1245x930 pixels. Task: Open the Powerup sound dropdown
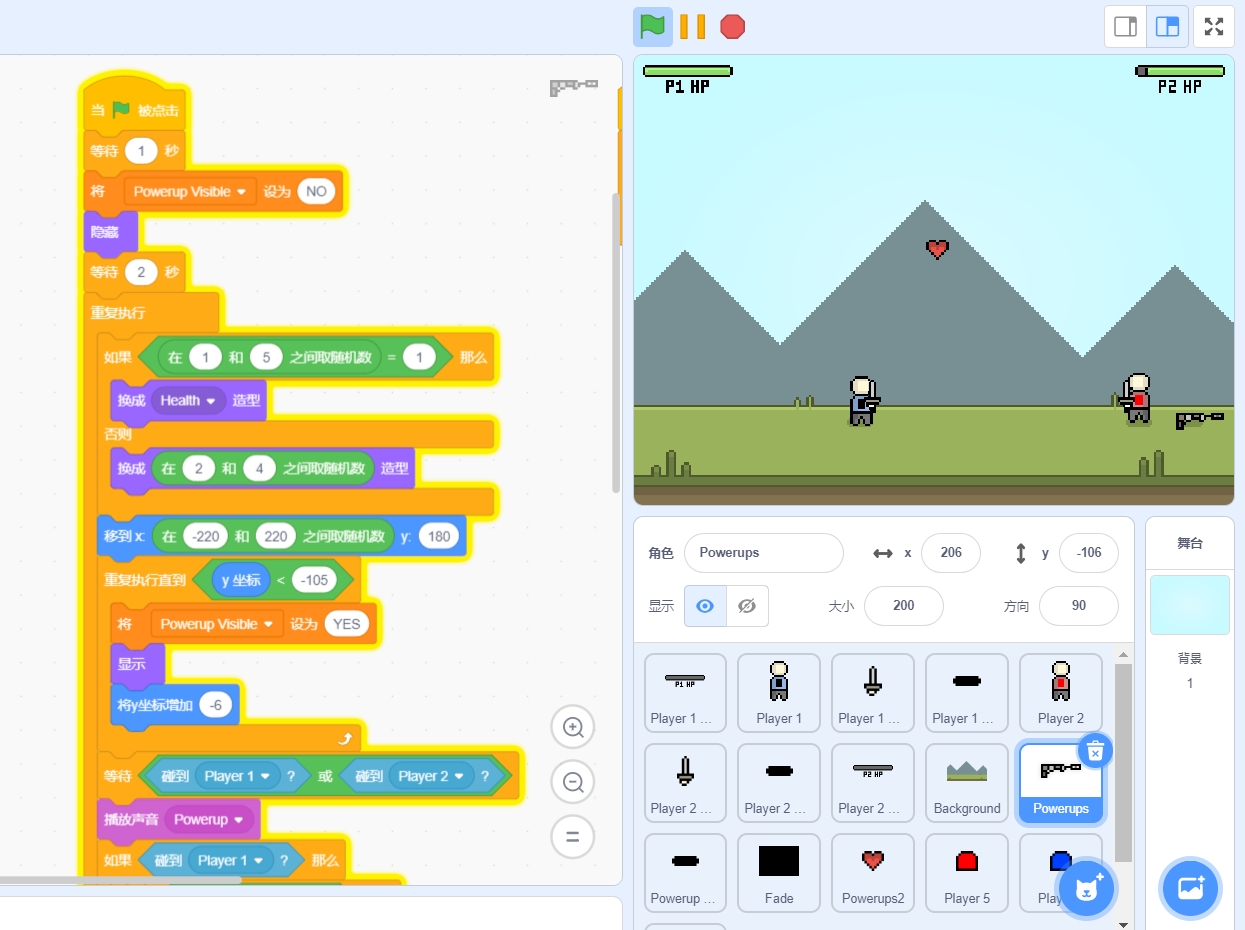click(210, 819)
